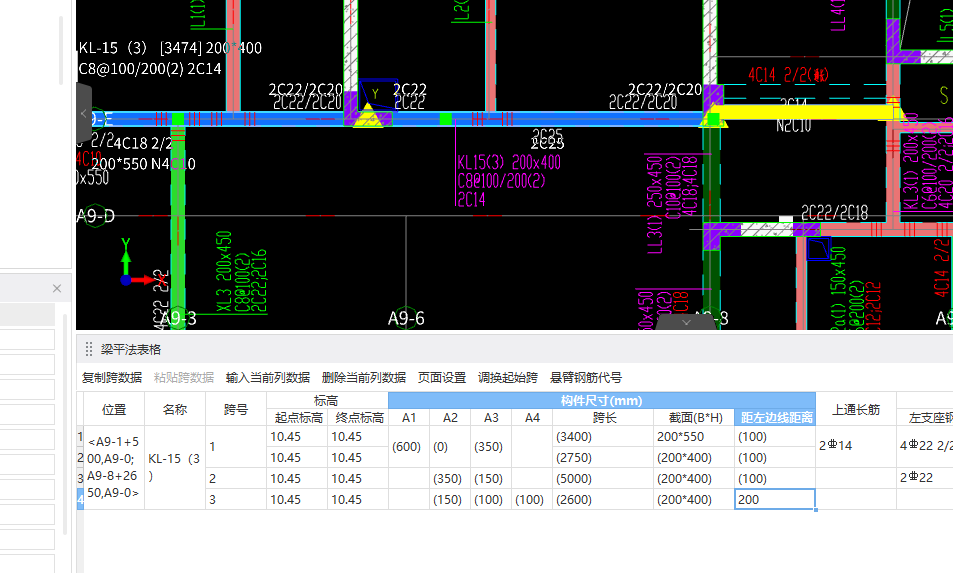Open 页面设置
The width and height of the screenshot is (953, 573).
click(442, 377)
